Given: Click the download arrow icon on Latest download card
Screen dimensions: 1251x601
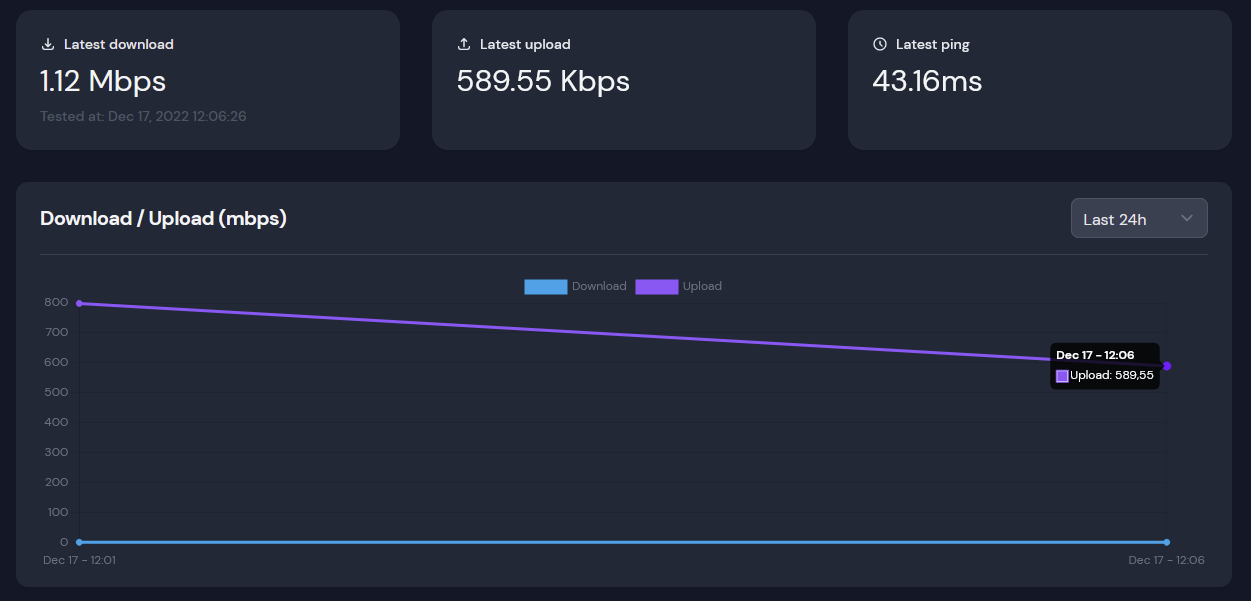Looking at the screenshot, I should [x=48, y=43].
